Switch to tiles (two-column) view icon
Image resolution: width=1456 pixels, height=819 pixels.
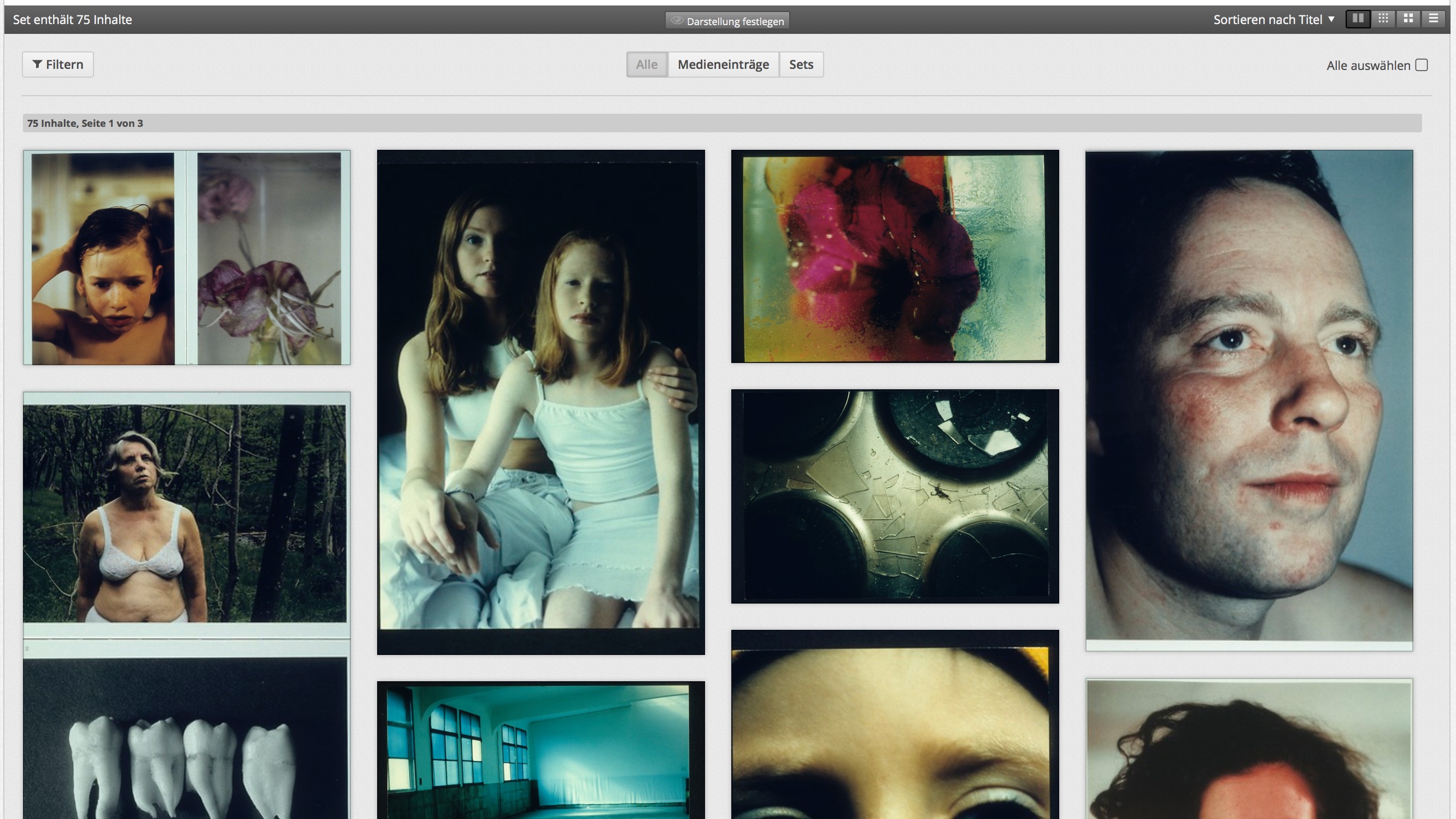click(1358, 19)
